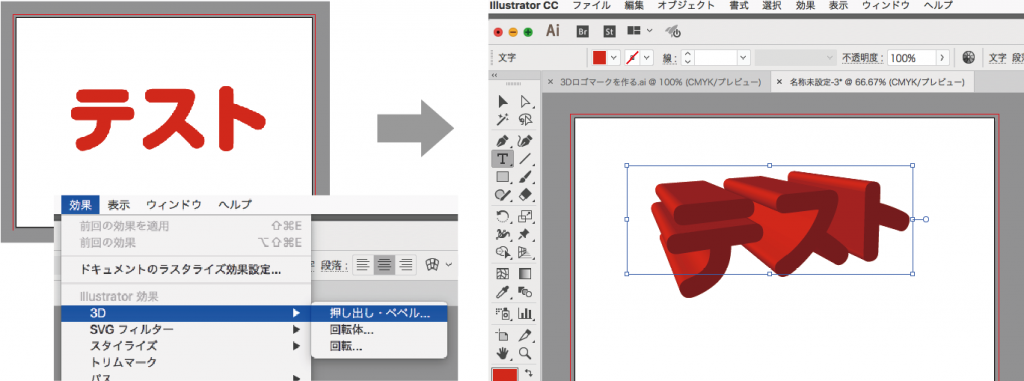This screenshot has width=1024, height=381.
Task: Select the Pen tool
Action: [502, 141]
